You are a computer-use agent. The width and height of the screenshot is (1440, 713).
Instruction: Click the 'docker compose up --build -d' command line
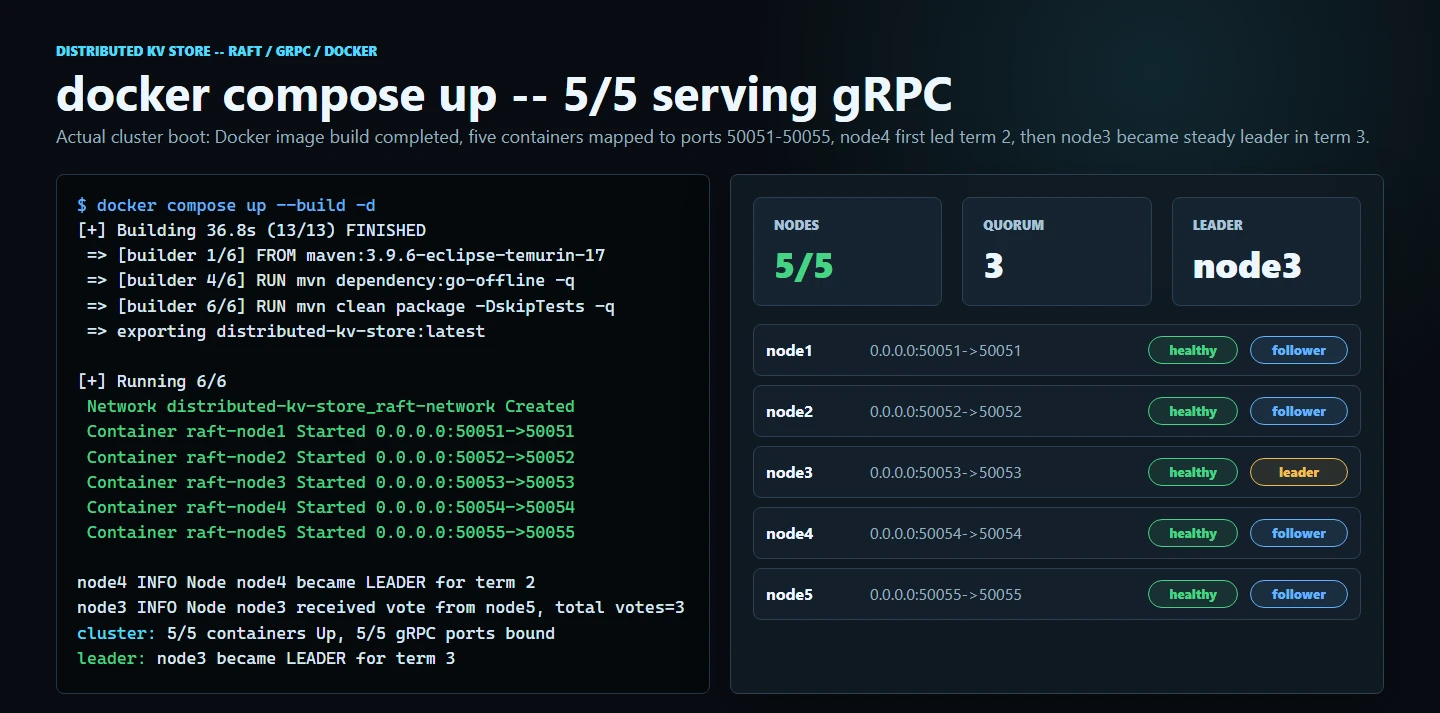[226, 205]
